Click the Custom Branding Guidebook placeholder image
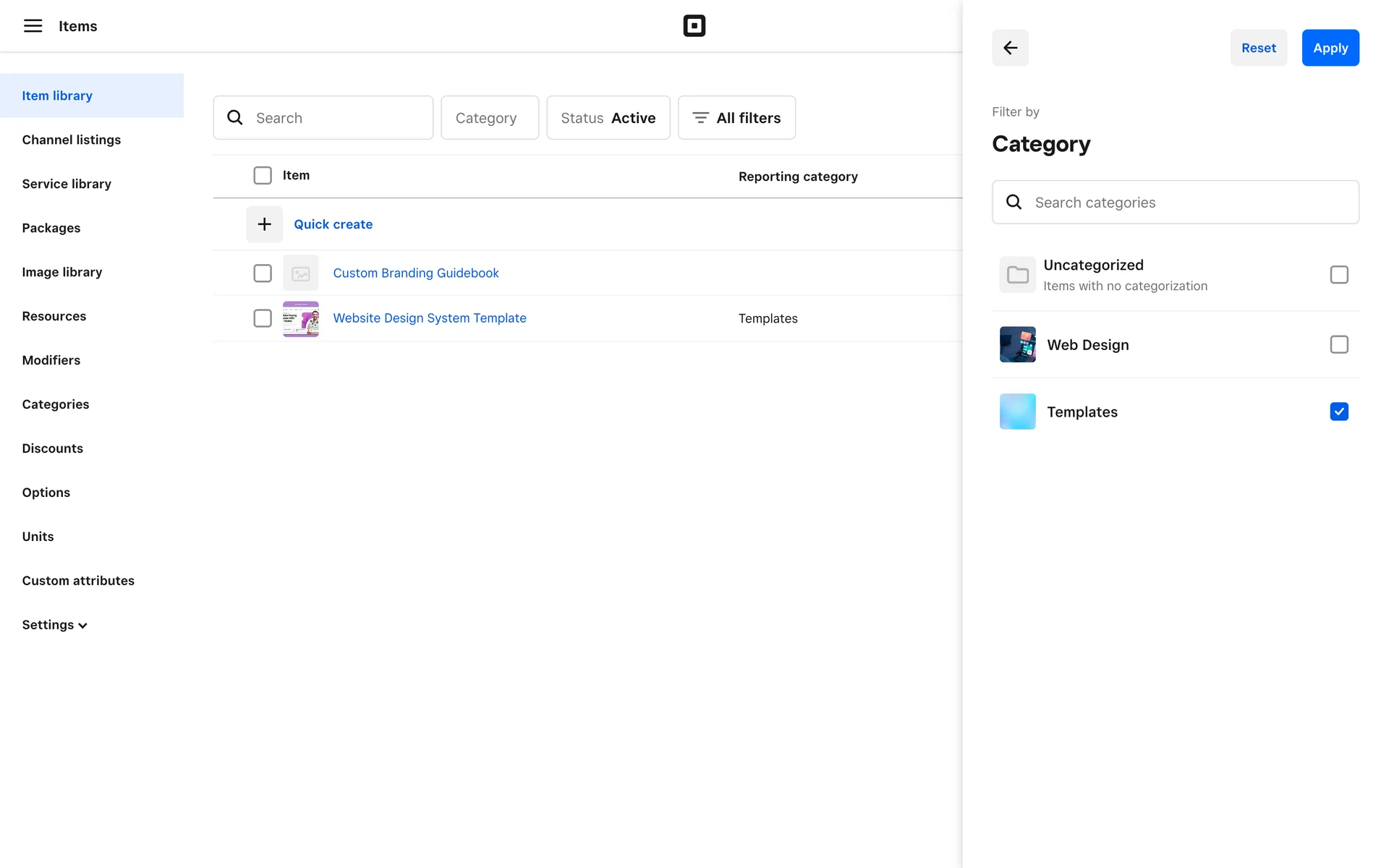The height and width of the screenshot is (868, 1389). point(300,273)
